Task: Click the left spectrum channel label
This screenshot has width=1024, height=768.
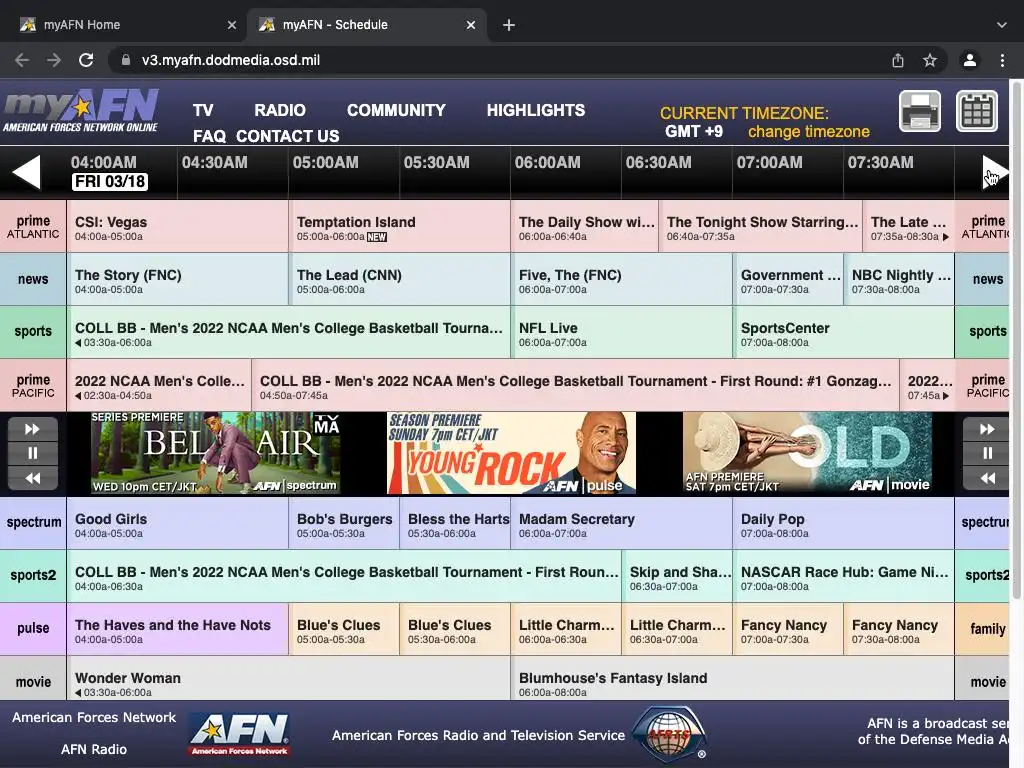Action: point(33,522)
